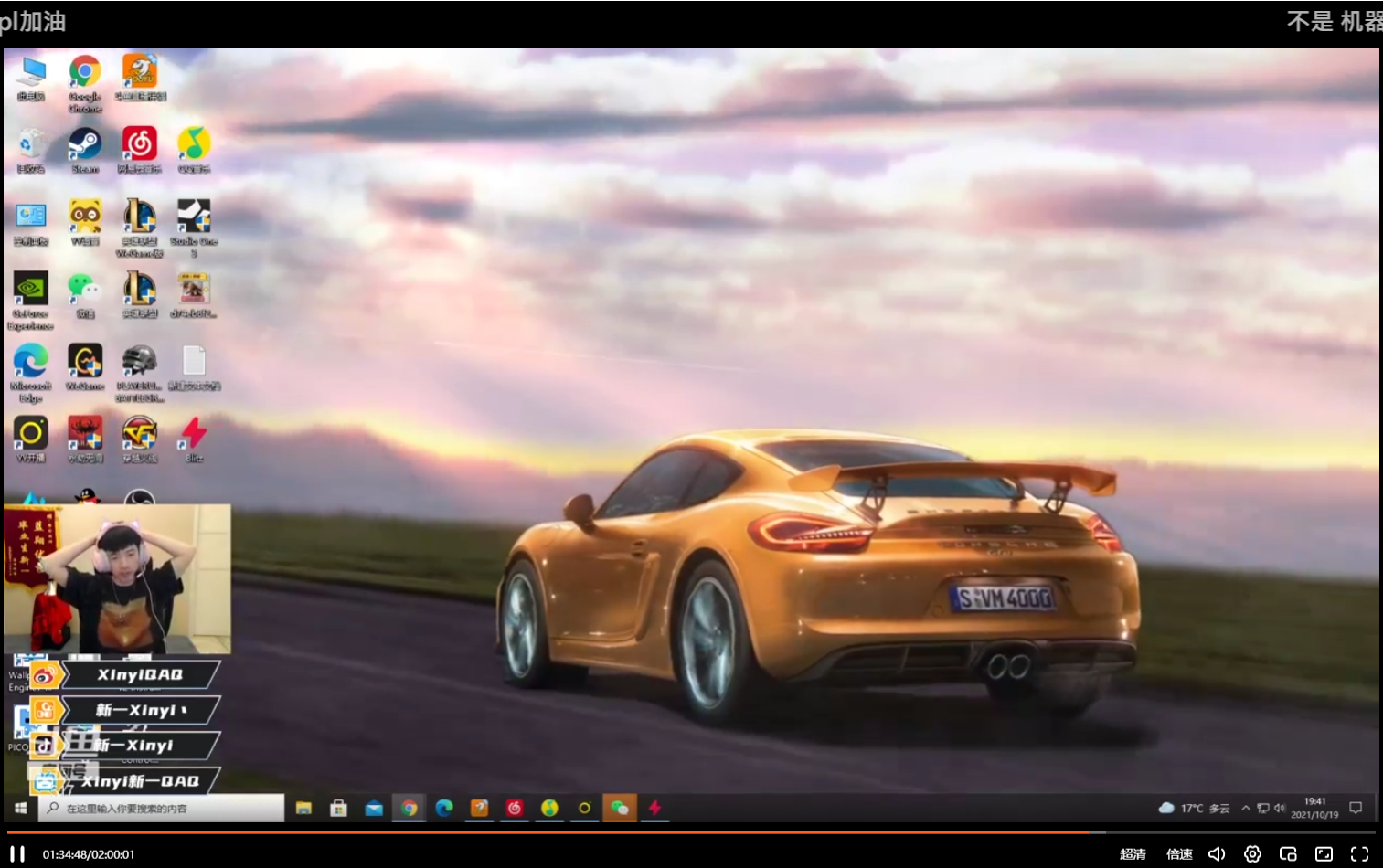
Task: Switch to web-page fullscreen view
Action: coord(1324,853)
